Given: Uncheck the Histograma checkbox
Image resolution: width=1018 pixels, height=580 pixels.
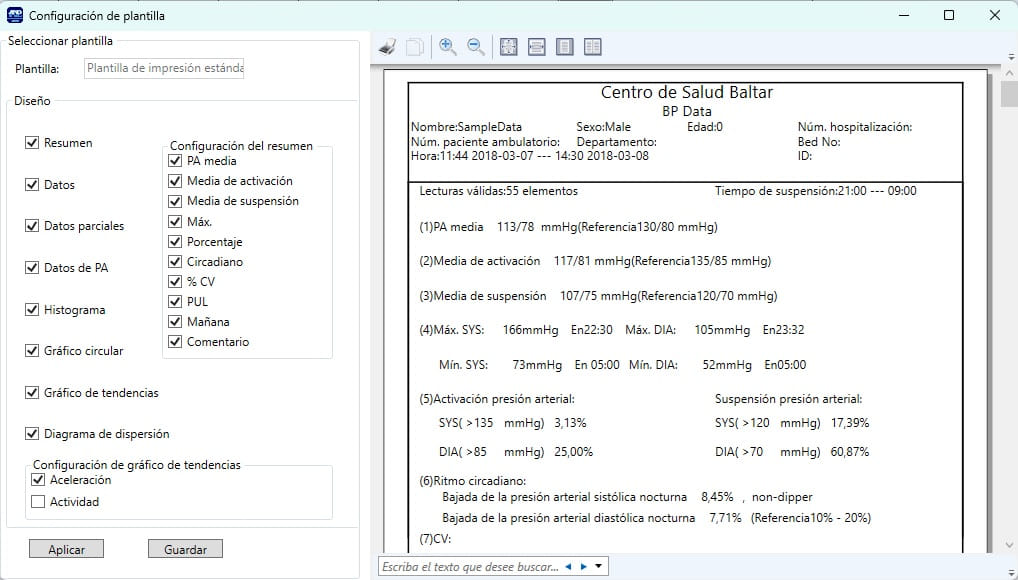Looking at the screenshot, I should (x=32, y=310).
